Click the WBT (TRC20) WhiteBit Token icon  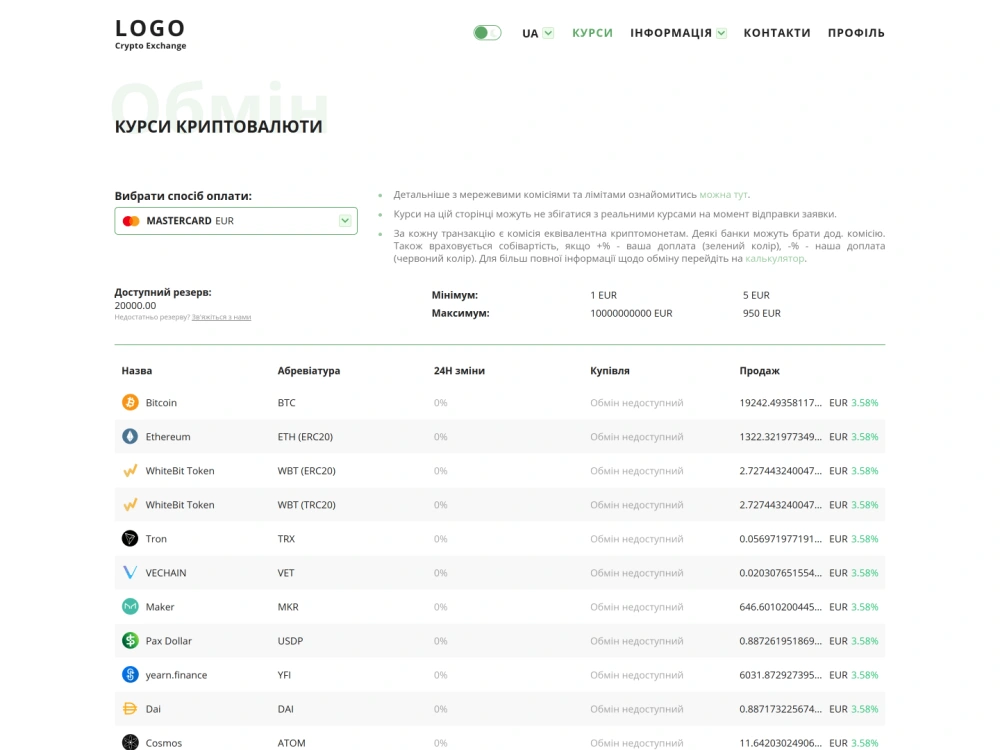pos(130,504)
